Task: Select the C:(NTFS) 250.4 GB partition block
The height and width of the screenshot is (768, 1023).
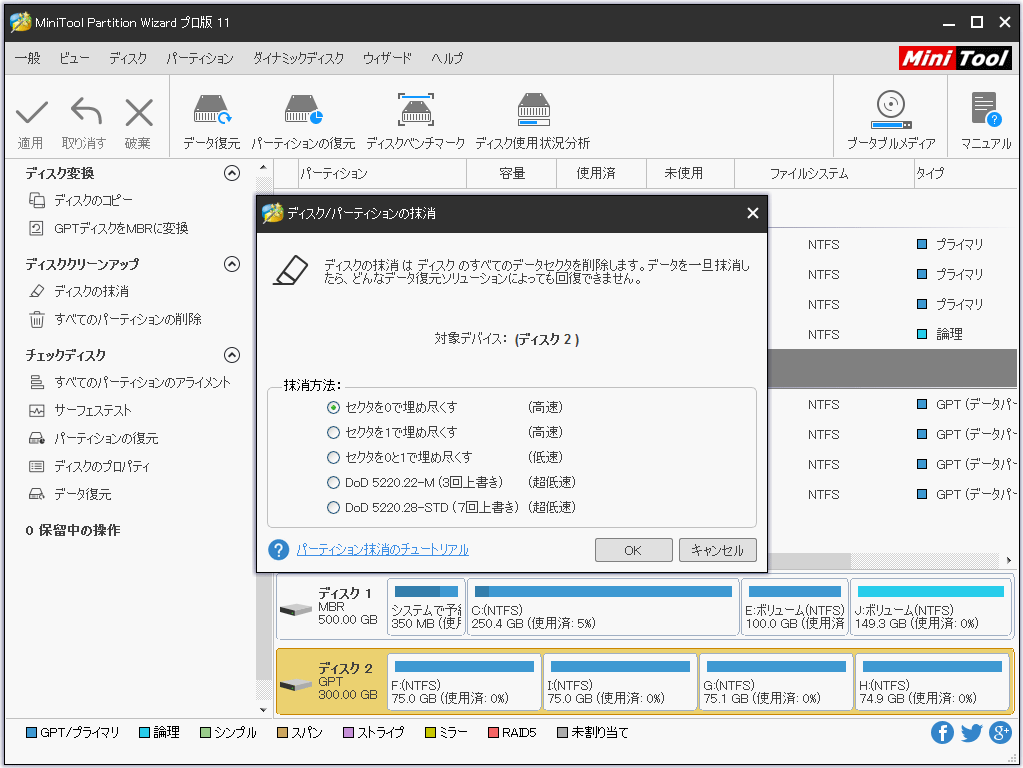Action: click(x=603, y=607)
